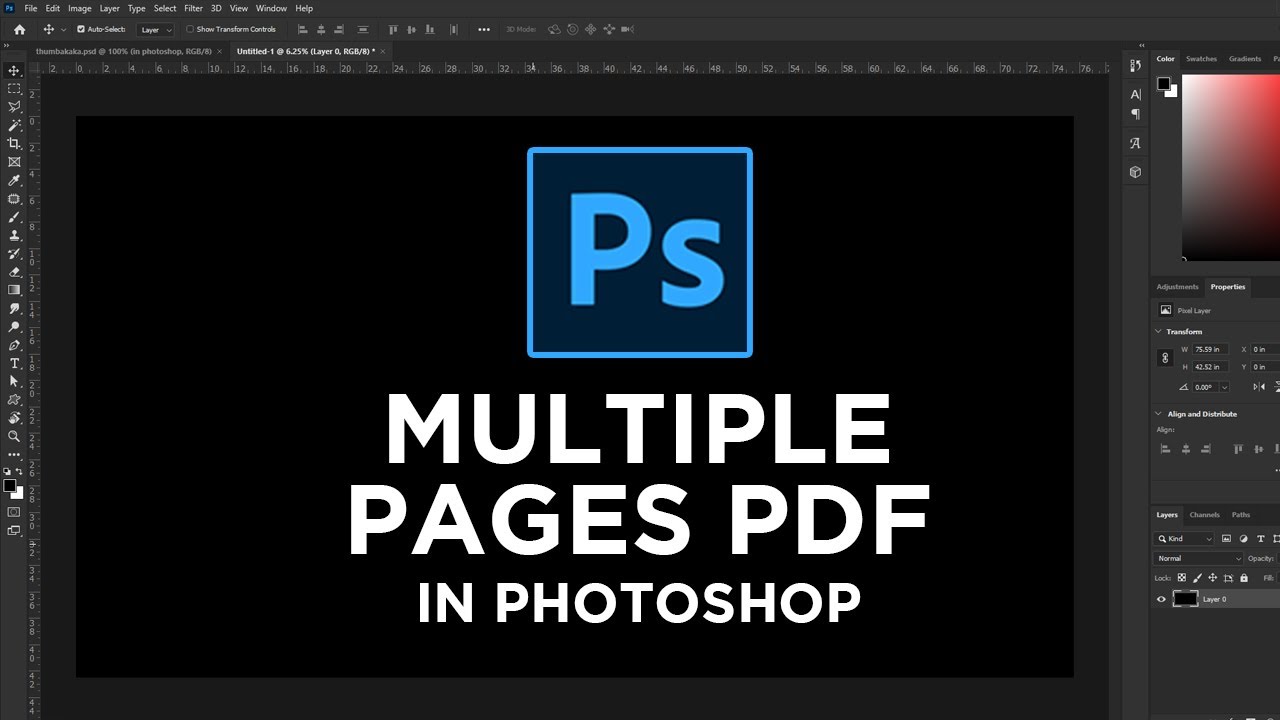Screen dimensions: 1280x720
Task: Select the Horizontal Type tool
Action: pos(14,363)
